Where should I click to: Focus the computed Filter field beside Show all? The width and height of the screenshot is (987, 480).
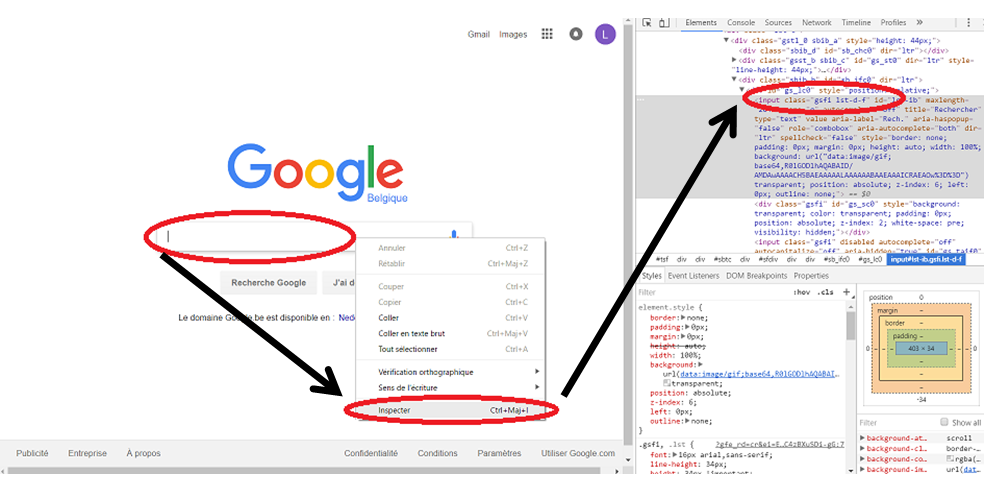(x=897, y=423)
